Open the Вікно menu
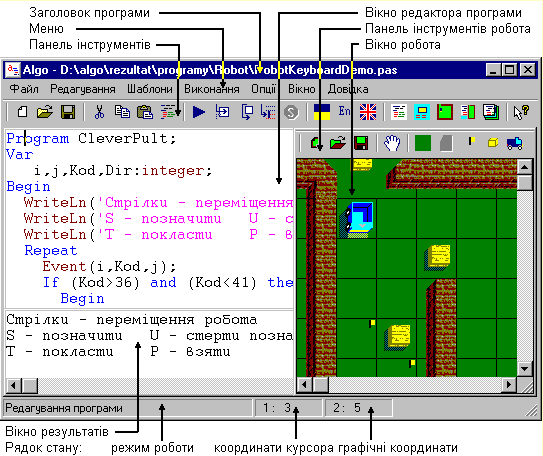Screen dimensions: 543x456 (x=302, y=89)
